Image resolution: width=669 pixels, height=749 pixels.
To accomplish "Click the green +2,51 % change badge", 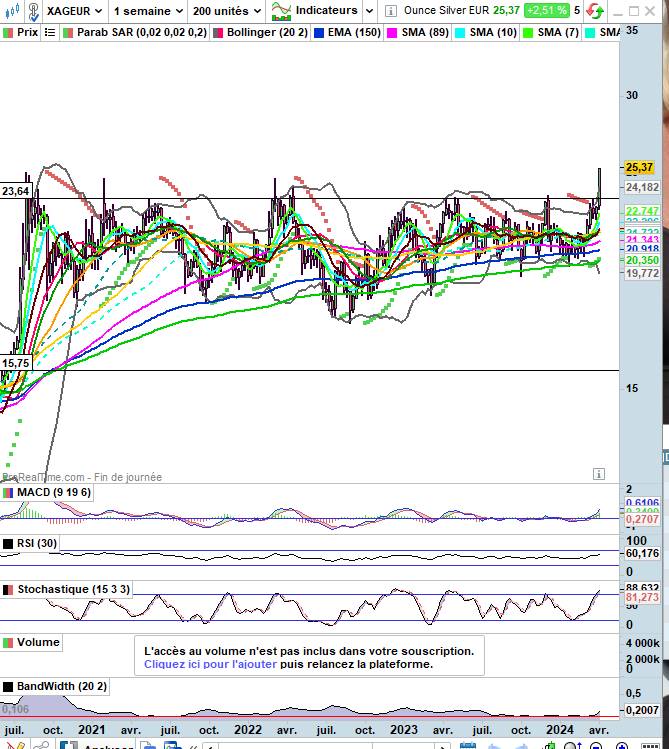I will [x=546, y=11].
